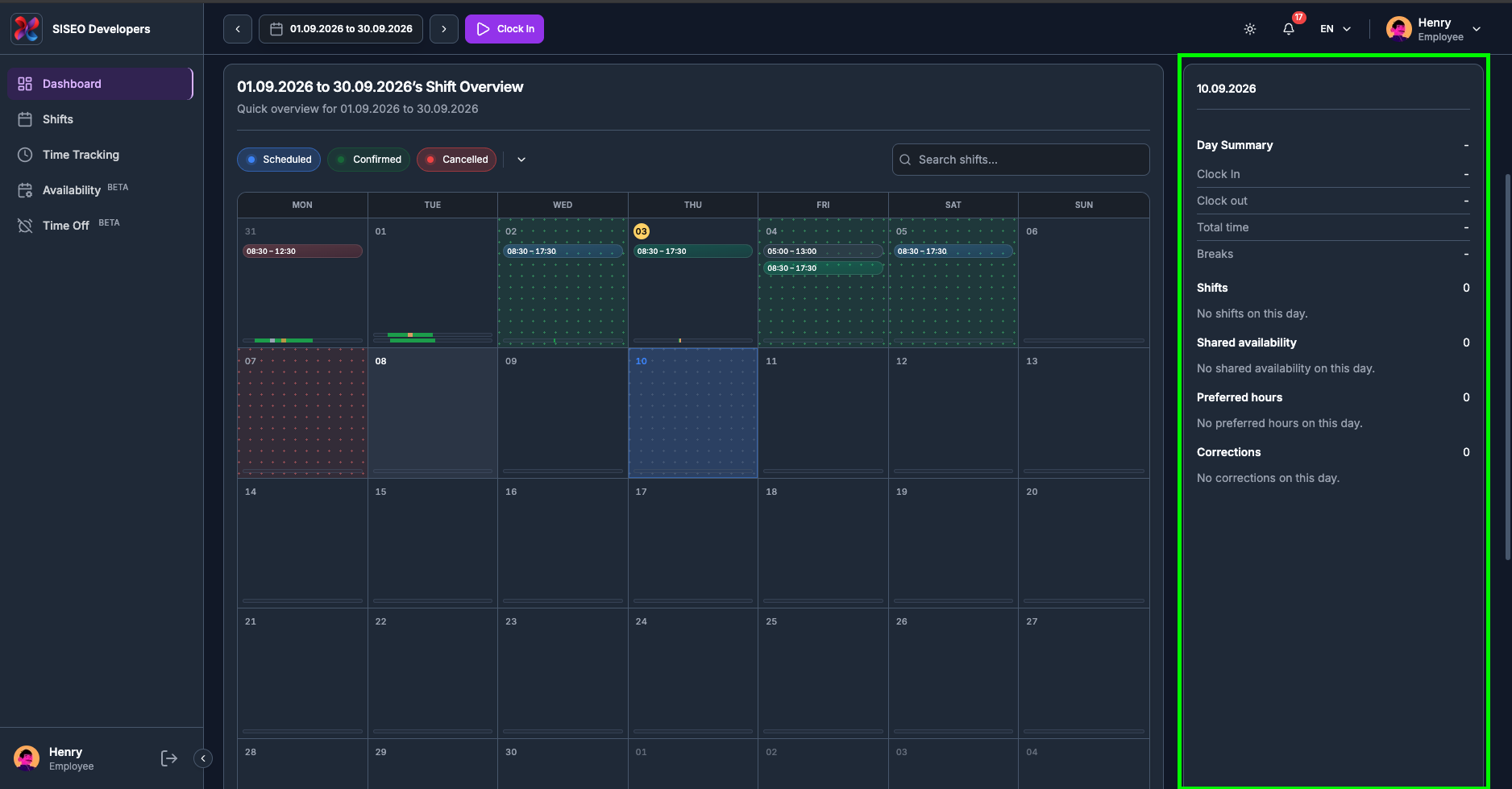Expand more filters chevron next to Cancelled
Viewport: 1512px width, 789px height.
(x=521, y=160)
